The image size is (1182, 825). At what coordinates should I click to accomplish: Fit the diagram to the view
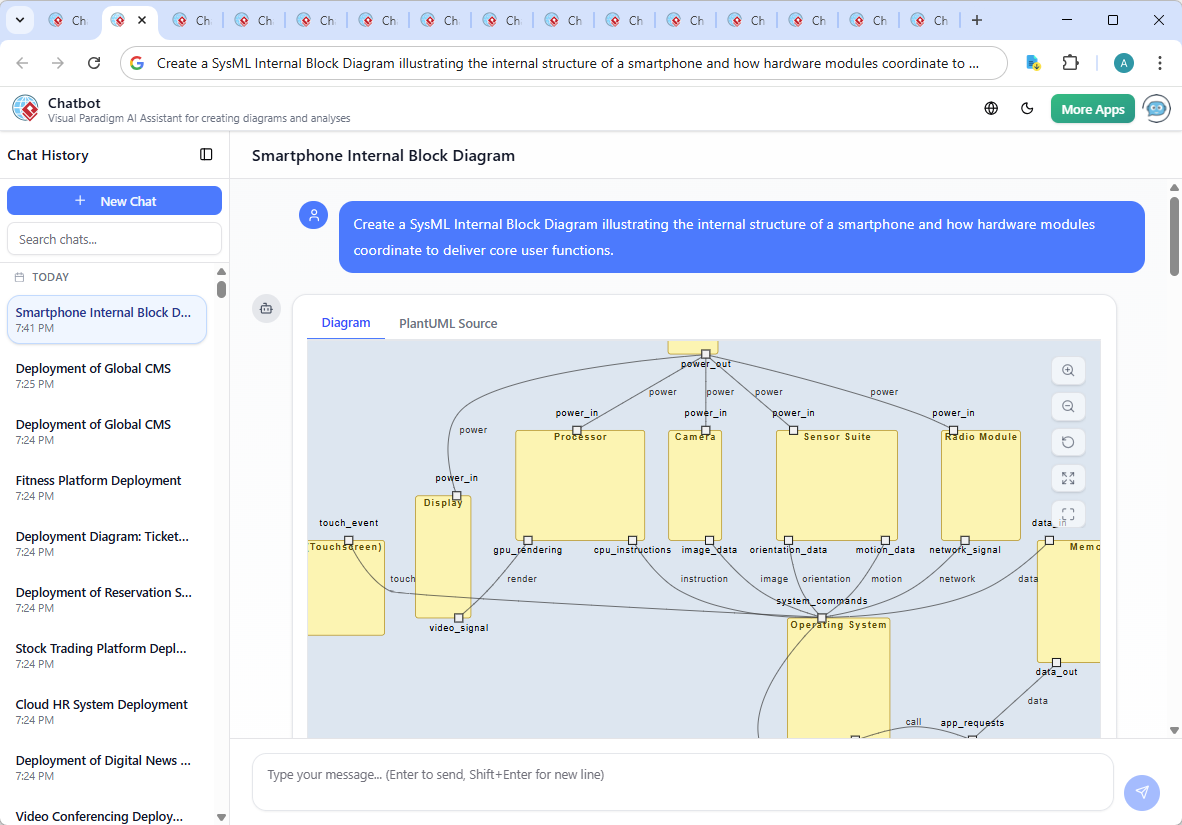(1068, 514)
